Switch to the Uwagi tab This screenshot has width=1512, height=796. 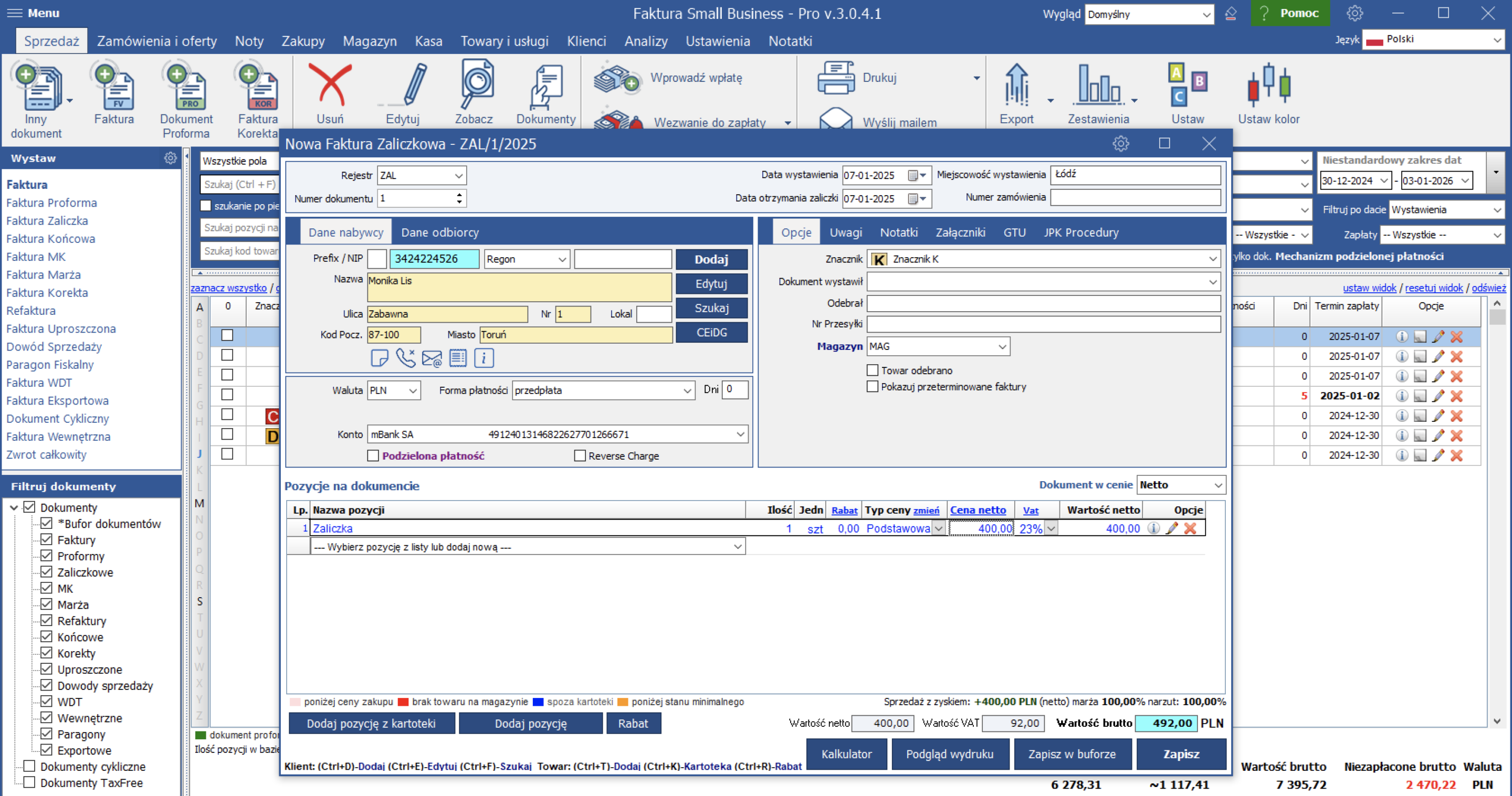(x=846, y=232)
